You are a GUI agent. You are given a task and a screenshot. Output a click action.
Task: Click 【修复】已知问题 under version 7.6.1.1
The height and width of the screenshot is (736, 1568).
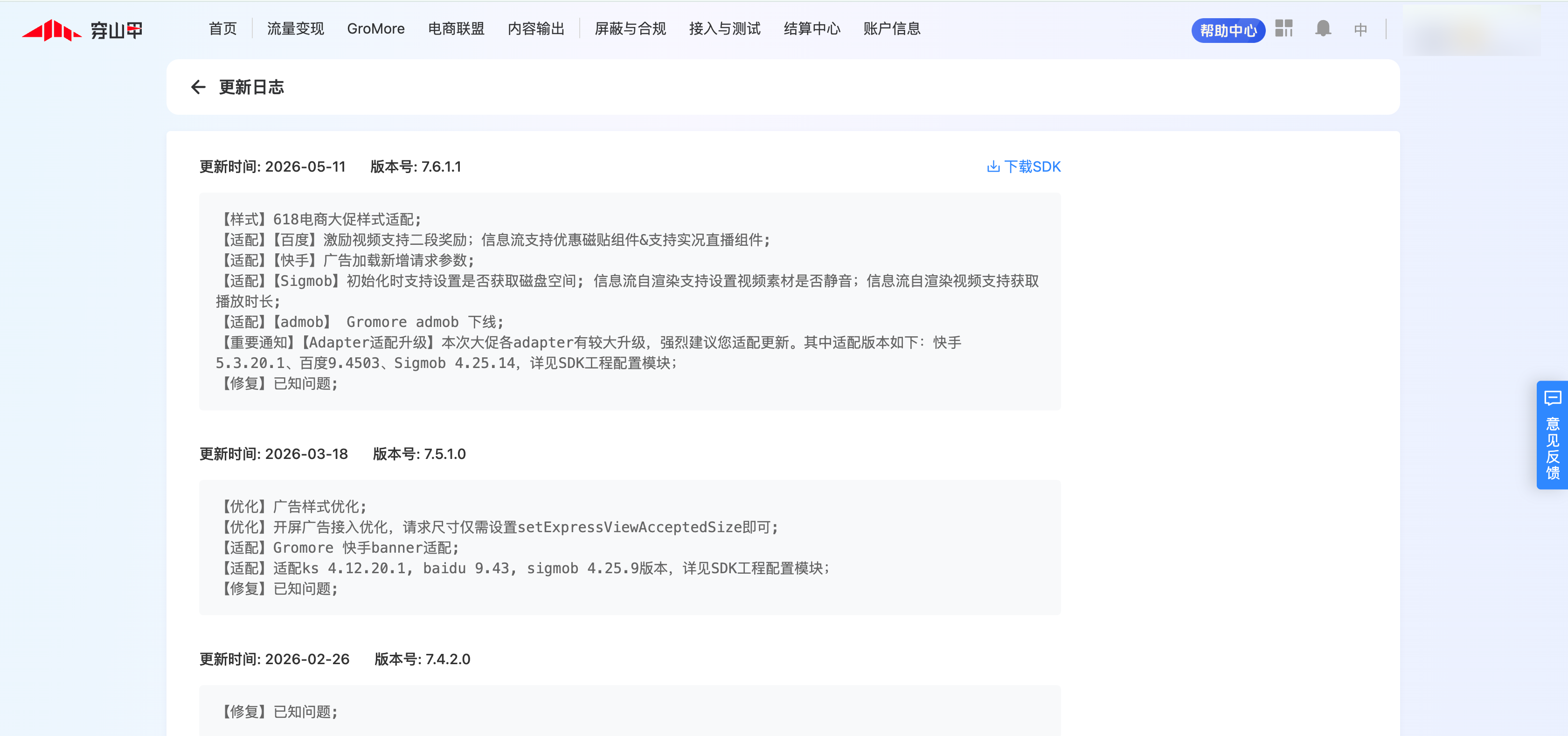point(277,383)
